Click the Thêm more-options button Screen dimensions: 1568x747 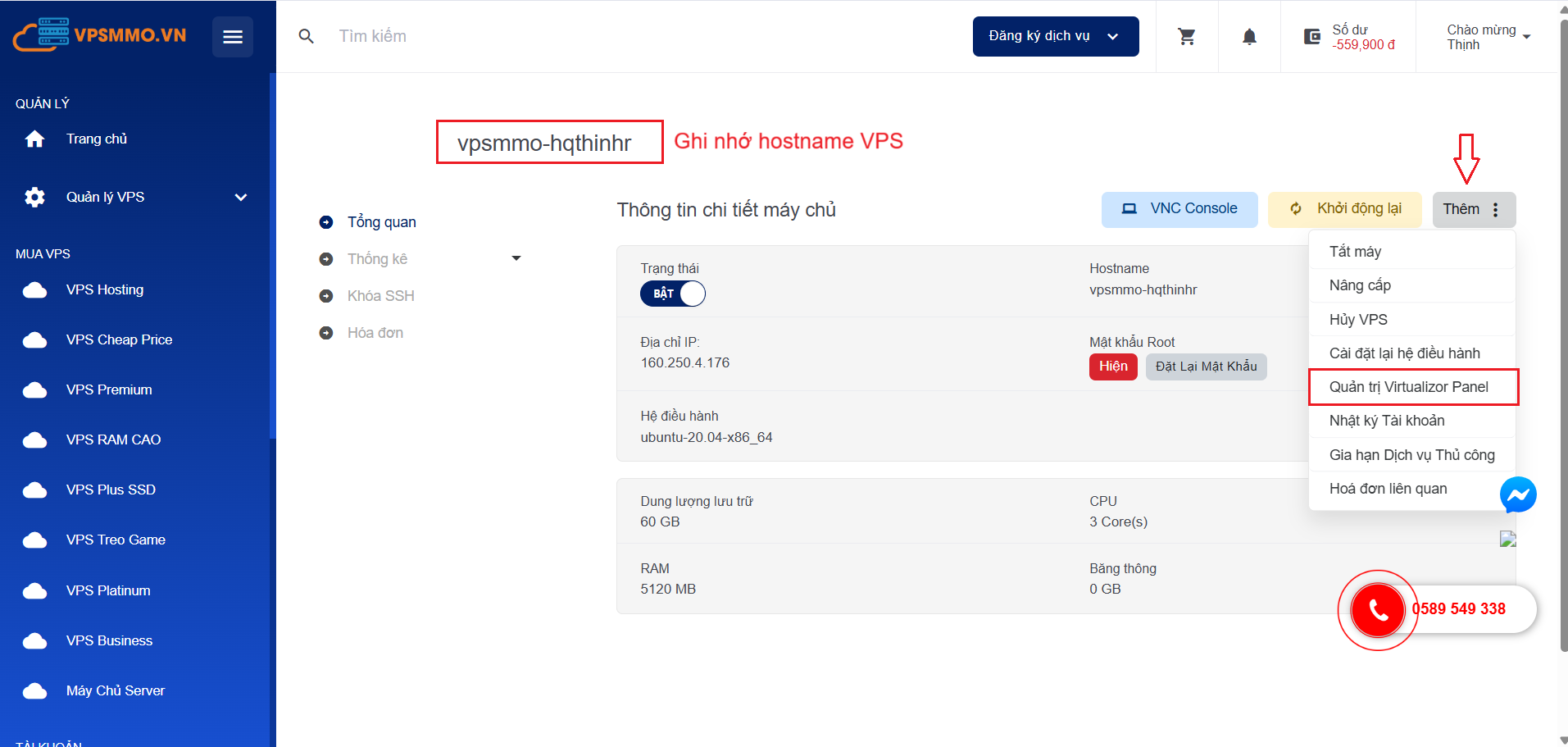[1474, 209]
